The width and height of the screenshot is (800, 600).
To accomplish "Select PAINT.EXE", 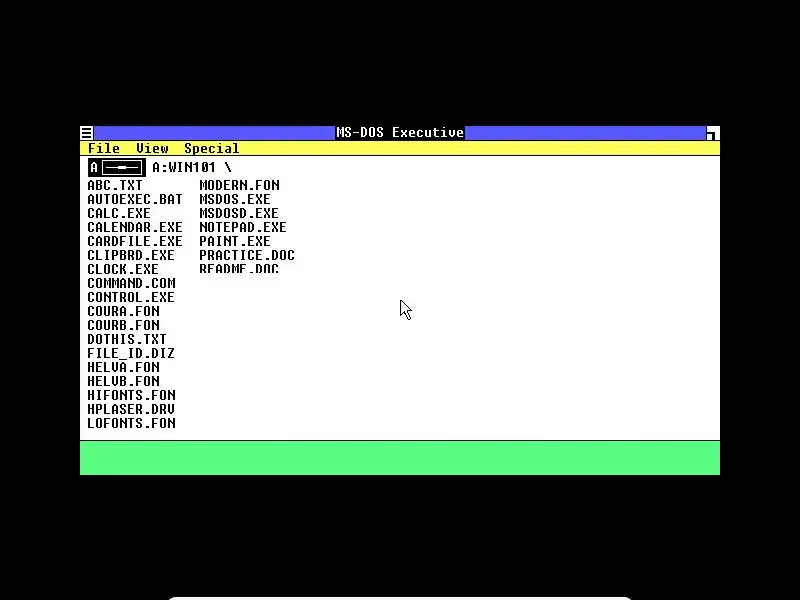I will pyautogui.click(x=235, y=241).
